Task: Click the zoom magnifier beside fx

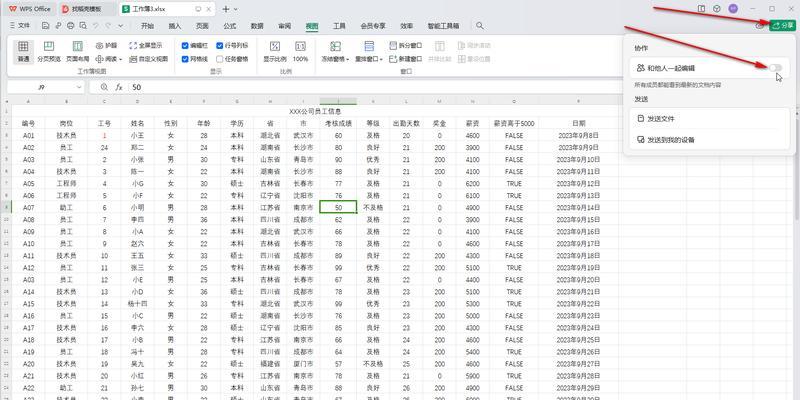Action: (104, 87)
